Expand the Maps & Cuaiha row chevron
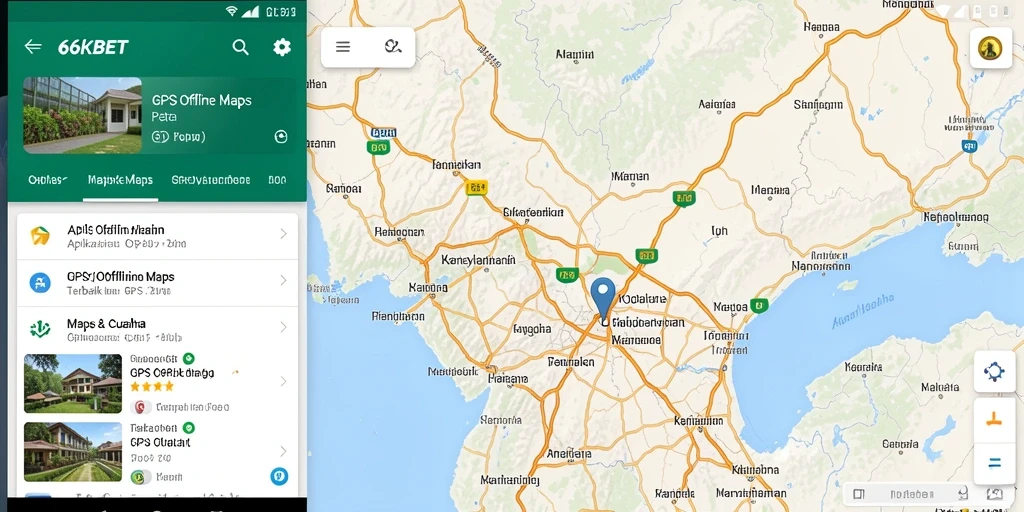The height and width of the screenshot is (512, 1024). 283,327
